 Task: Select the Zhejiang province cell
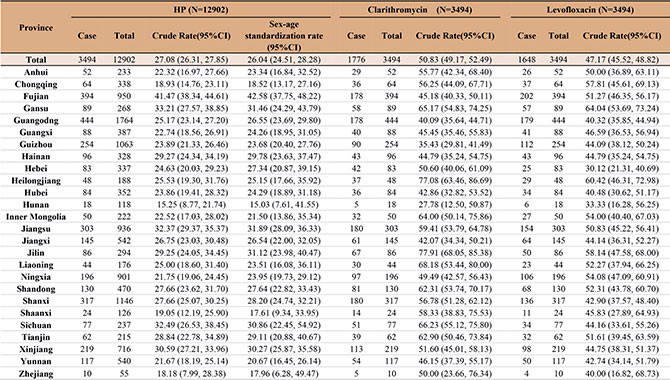pyautogui.click(x=36, y=374)
